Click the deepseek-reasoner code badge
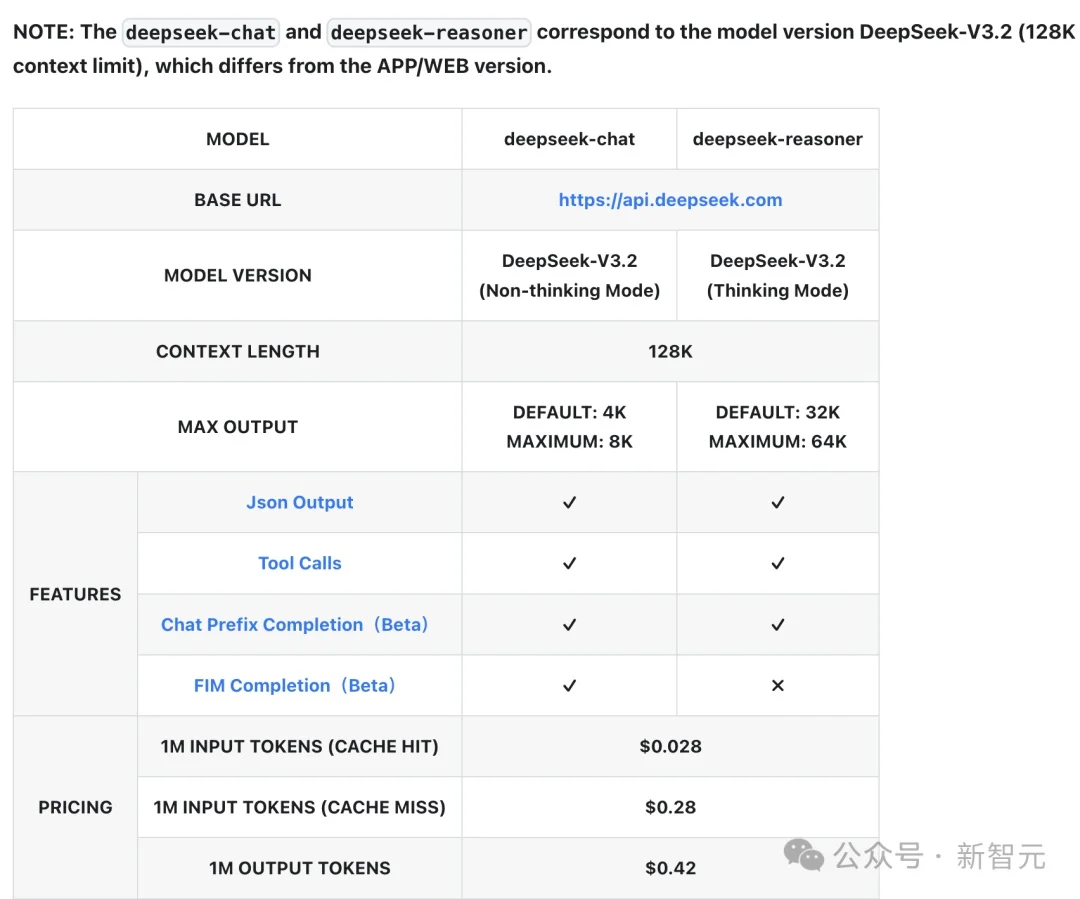Image resolution: width=1080 pixels, height=899 pixels. 428,32
